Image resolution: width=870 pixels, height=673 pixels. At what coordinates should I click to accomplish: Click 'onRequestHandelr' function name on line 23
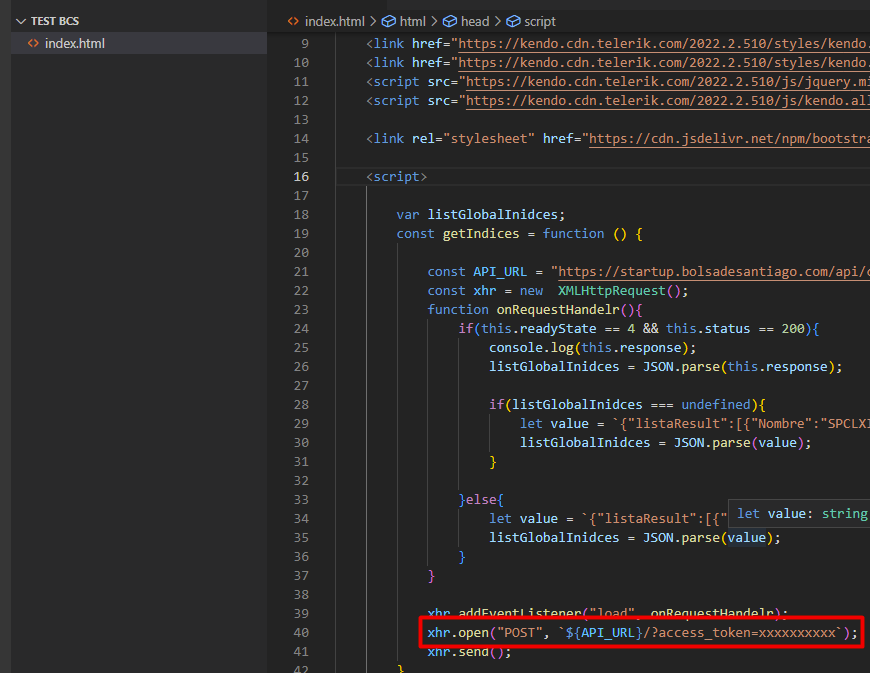point(558,310)
